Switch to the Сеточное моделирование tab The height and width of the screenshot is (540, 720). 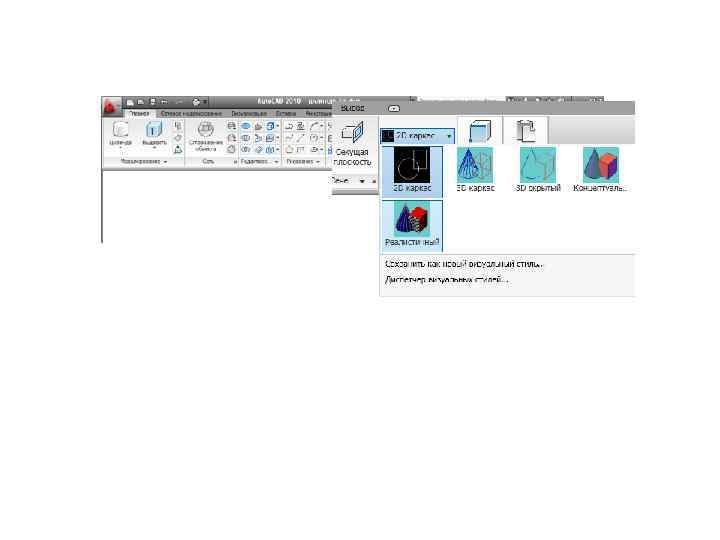191,113
